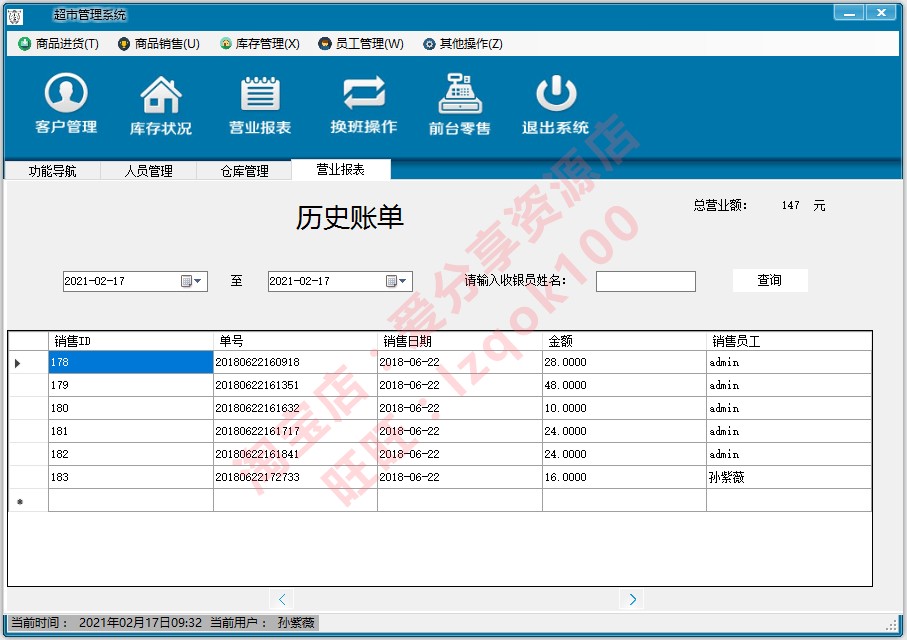This screenshot has height=640, width=907.
Task: Open the 客户管理 customer management icon
Action: click(x=66, y=103)
